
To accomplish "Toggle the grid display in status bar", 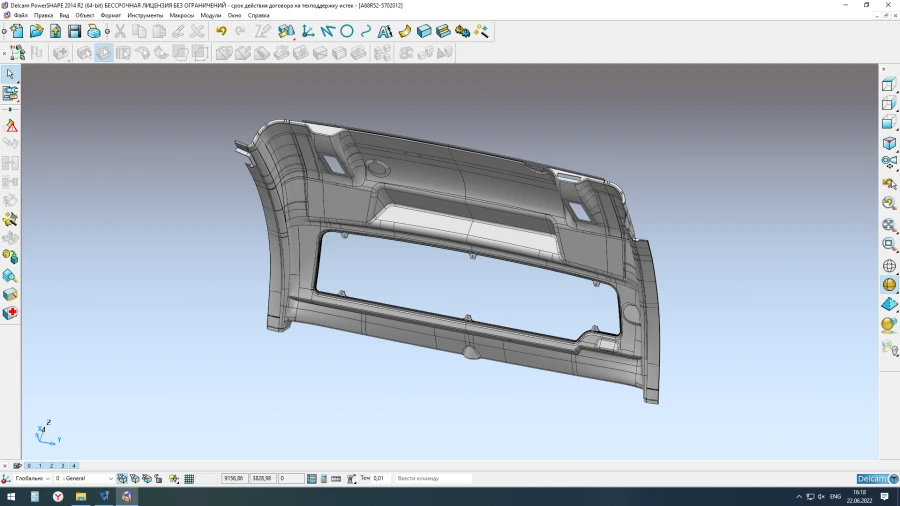I will (189, 479).
